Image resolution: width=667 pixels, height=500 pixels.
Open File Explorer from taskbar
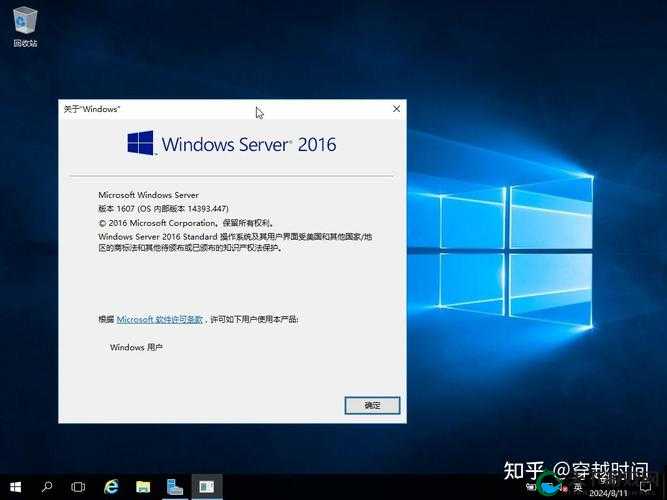143,487
